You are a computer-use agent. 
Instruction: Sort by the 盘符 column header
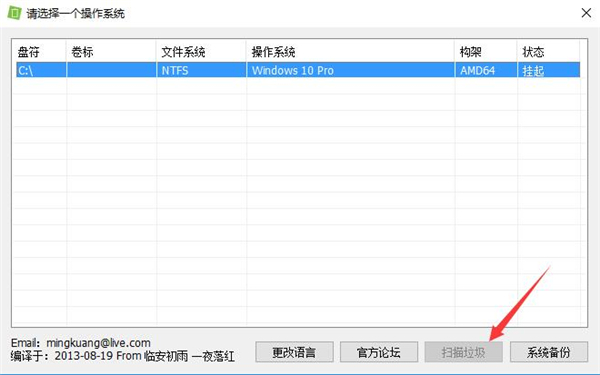click(x=41, y=52)
